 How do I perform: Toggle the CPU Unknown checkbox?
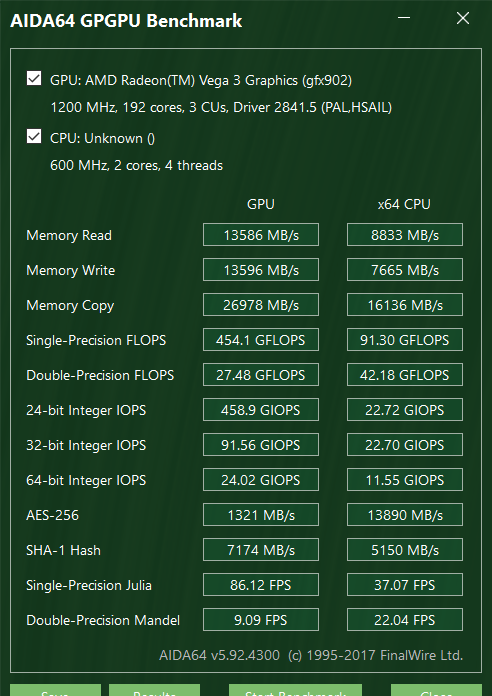[x=34, y=137]
